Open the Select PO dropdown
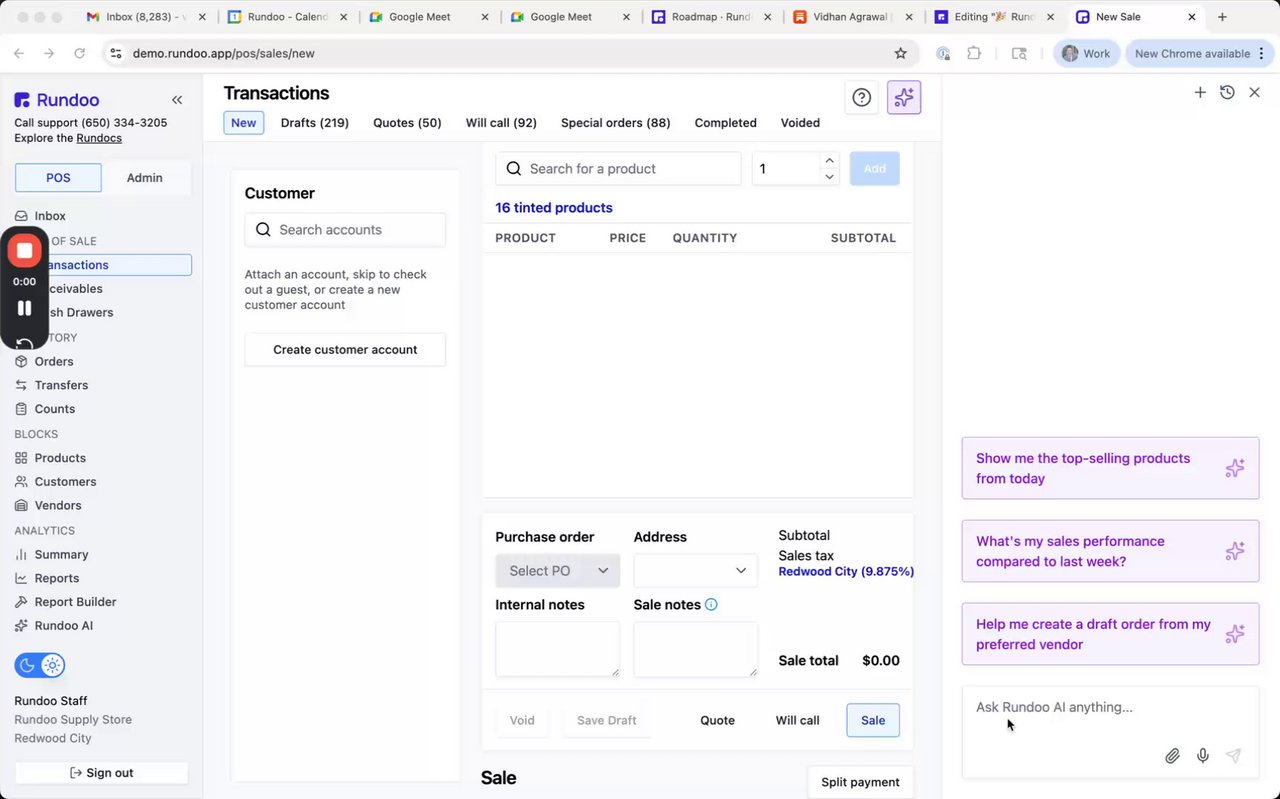 (557, 570)
